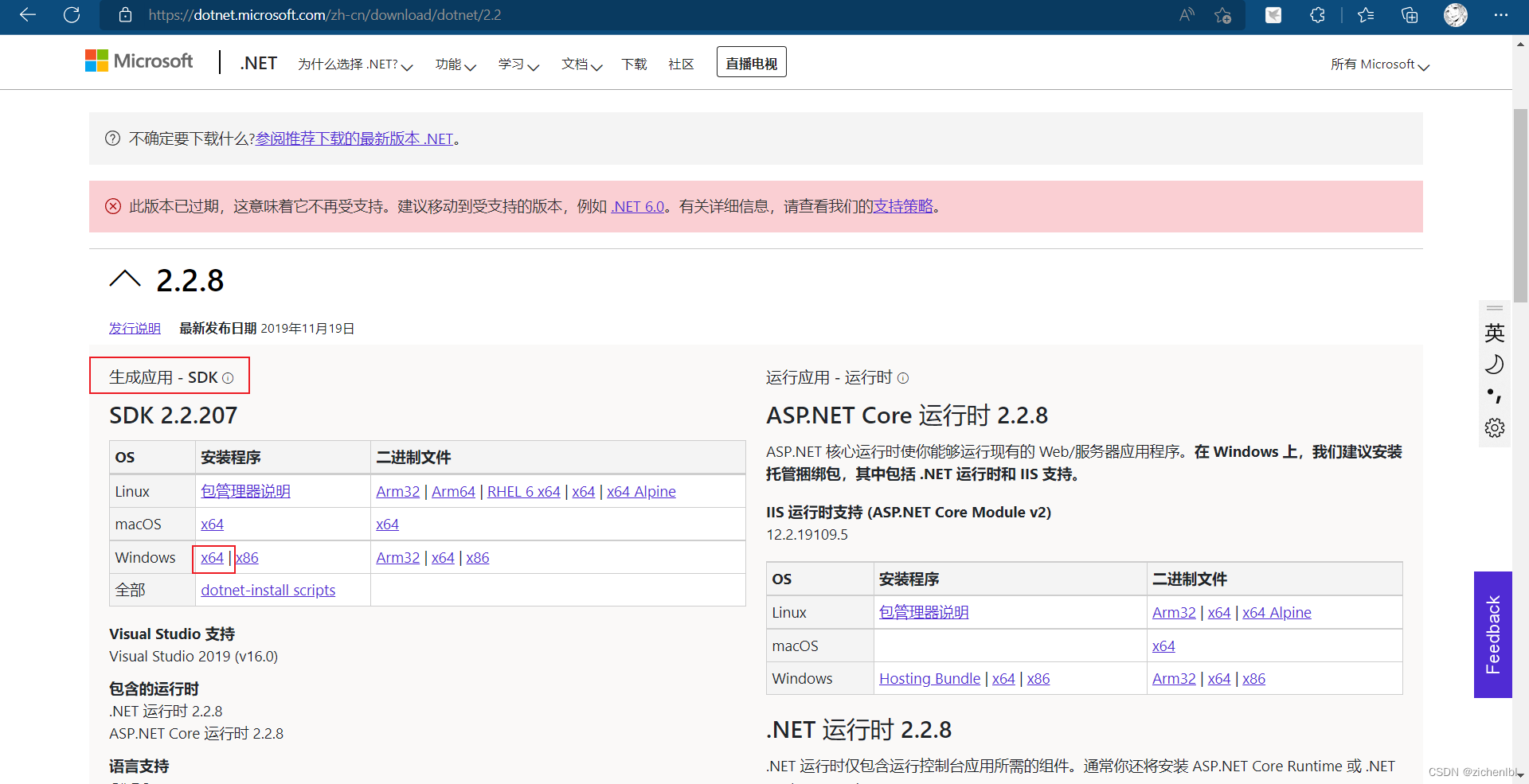This screenshot has width=1529, height=784.
Task: Open the favorites list icon
Action: pos(1366,15)
